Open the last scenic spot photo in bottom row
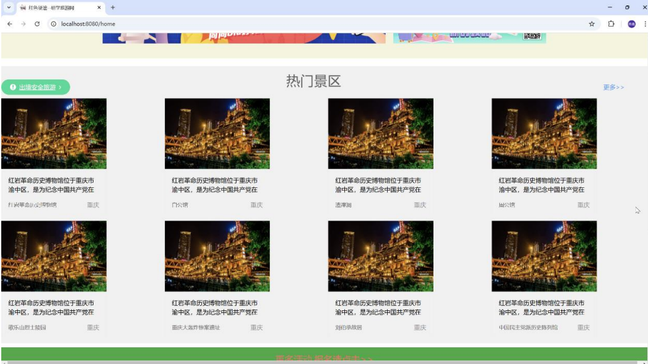 (544, 256)
